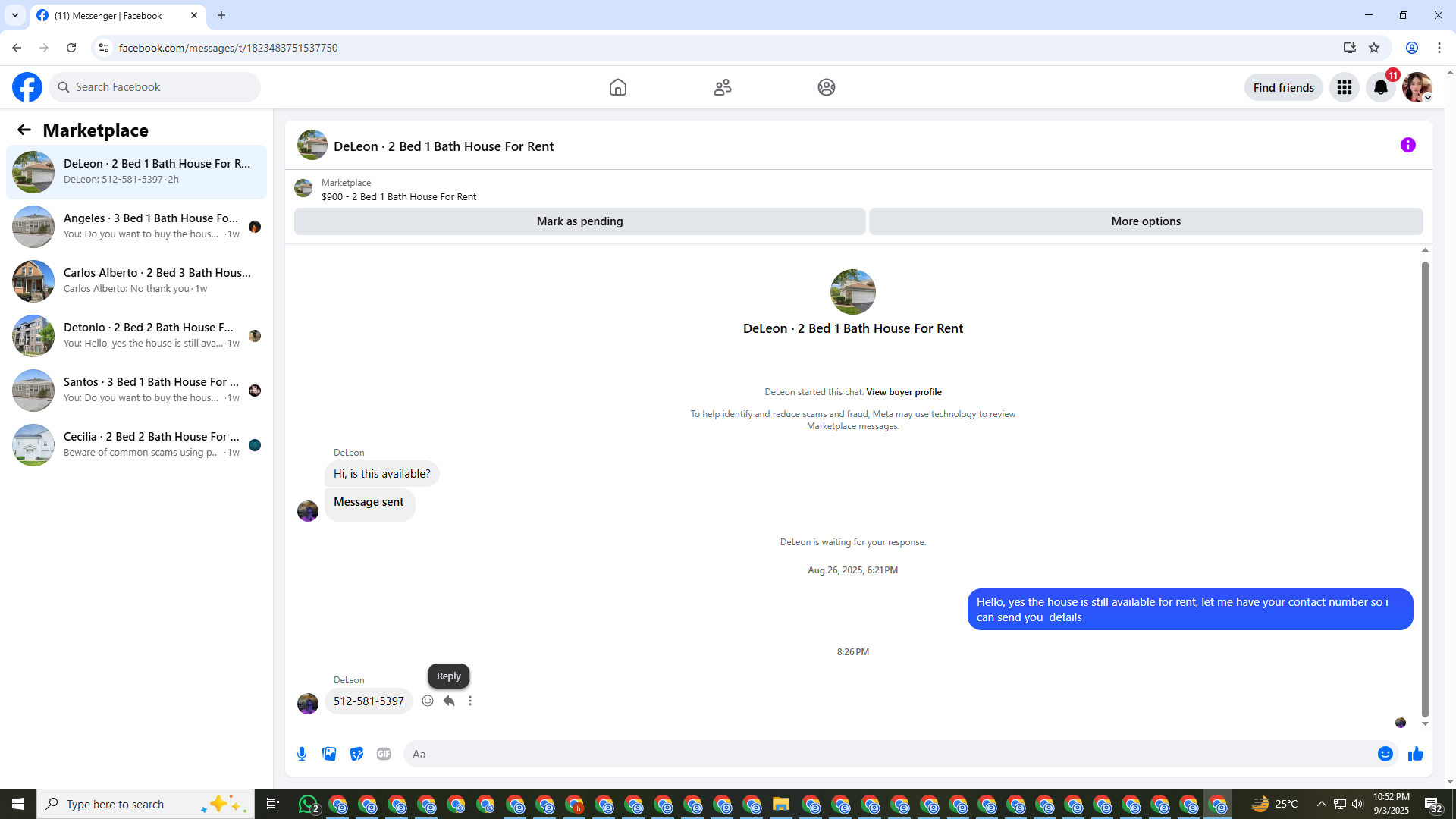The height and width of the screenshot is (819, 1456).
Task: Open tab search dropdown
Action: pyautogui.click(x=15, y=15)
